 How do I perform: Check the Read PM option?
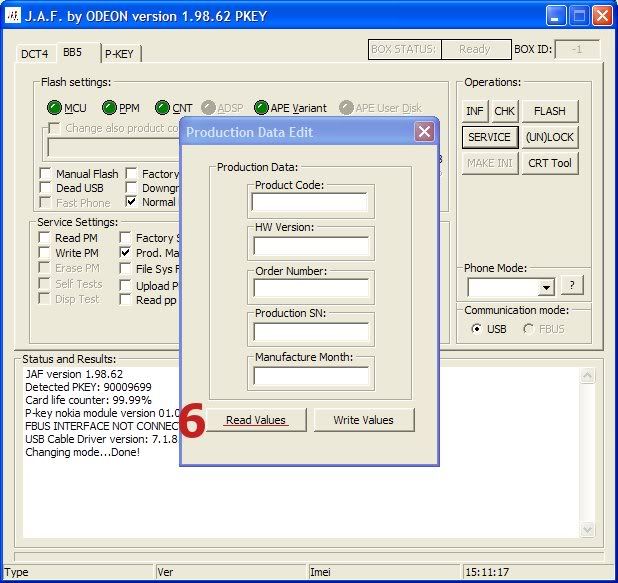click(44, 238)
